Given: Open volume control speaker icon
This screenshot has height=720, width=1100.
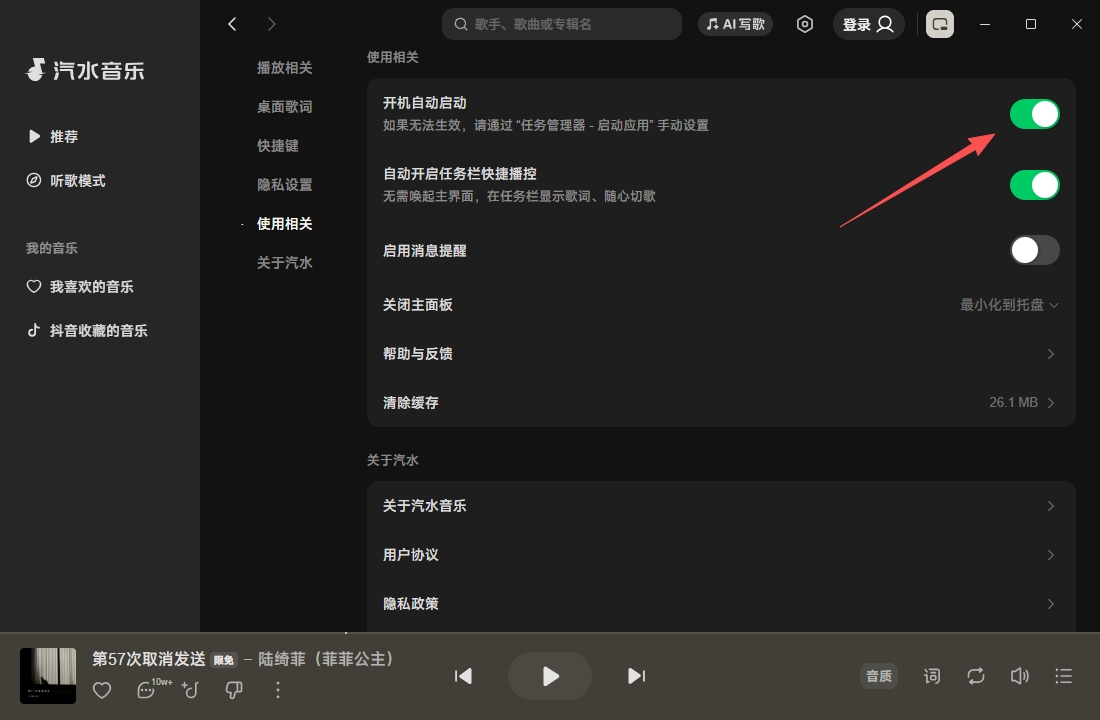Looking at the screenshot, I should click(1019, 676).
